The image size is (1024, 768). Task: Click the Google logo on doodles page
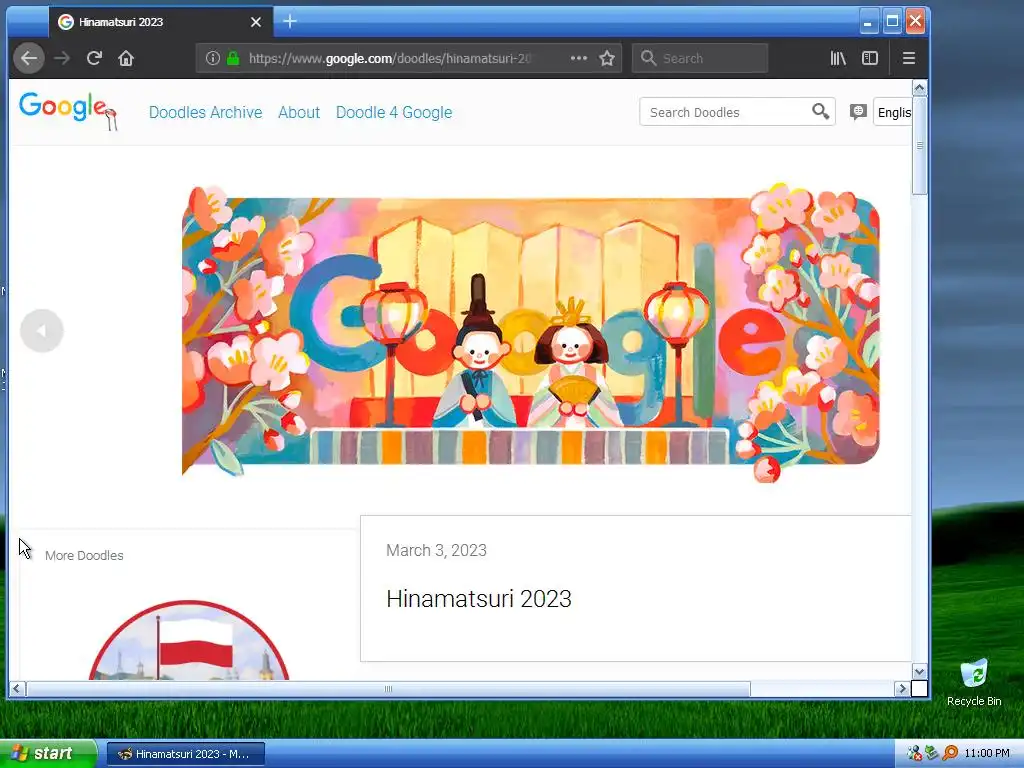68,111
